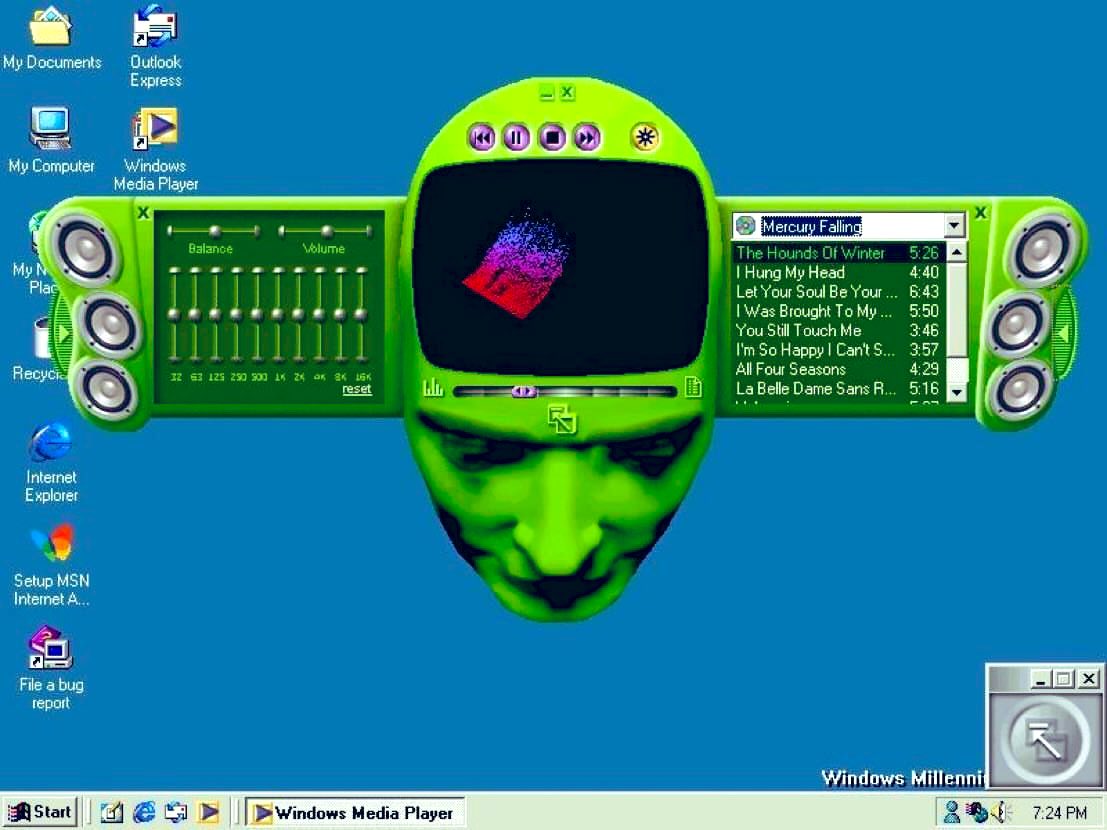Image resolution: width=1107 pixels, height=830 pixels.
Task: Select I Hung My Head track
Action: pyautogui.click(x=837, y=272)
